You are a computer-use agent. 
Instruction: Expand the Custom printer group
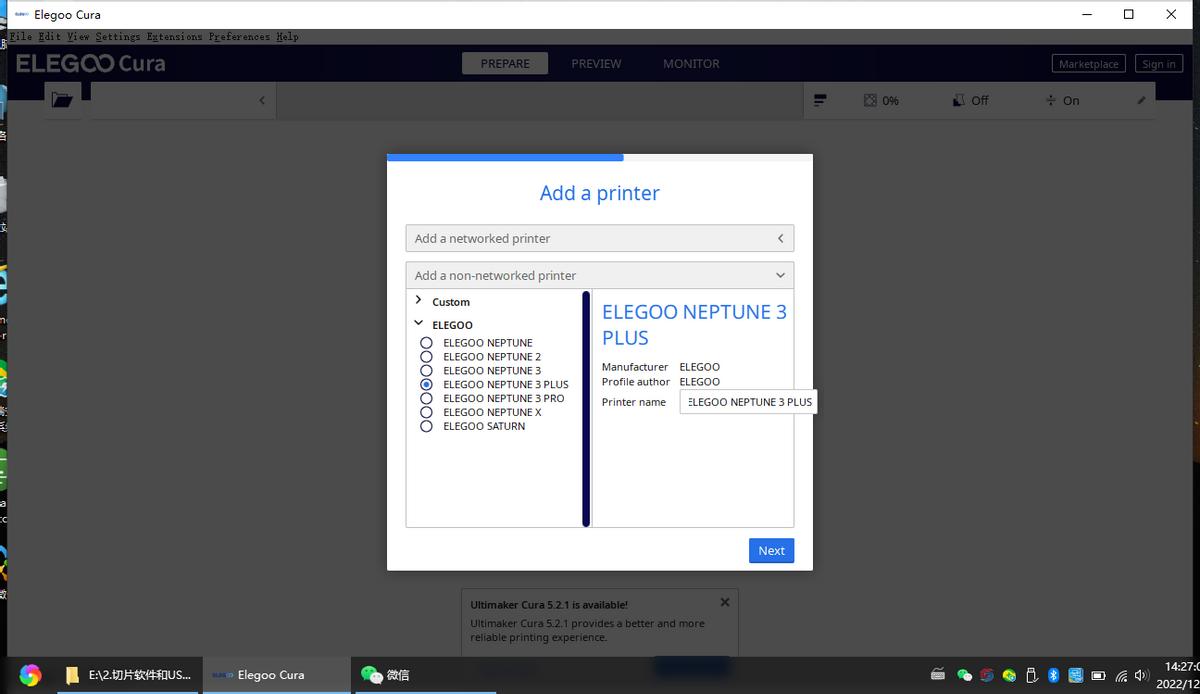coord(419,301)
